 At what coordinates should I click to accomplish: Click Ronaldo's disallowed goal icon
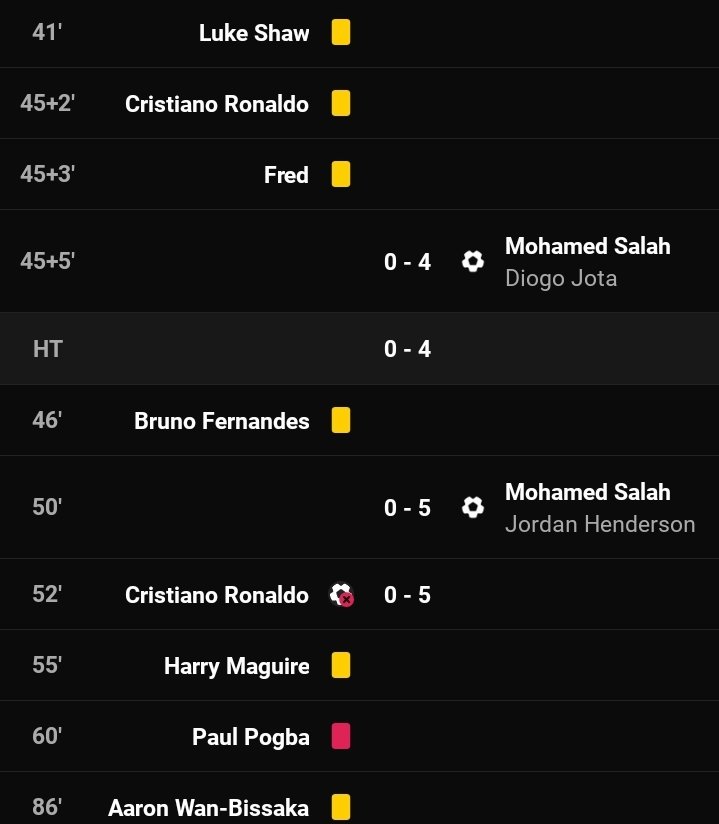pyautogui.click(x=342, y=595)
